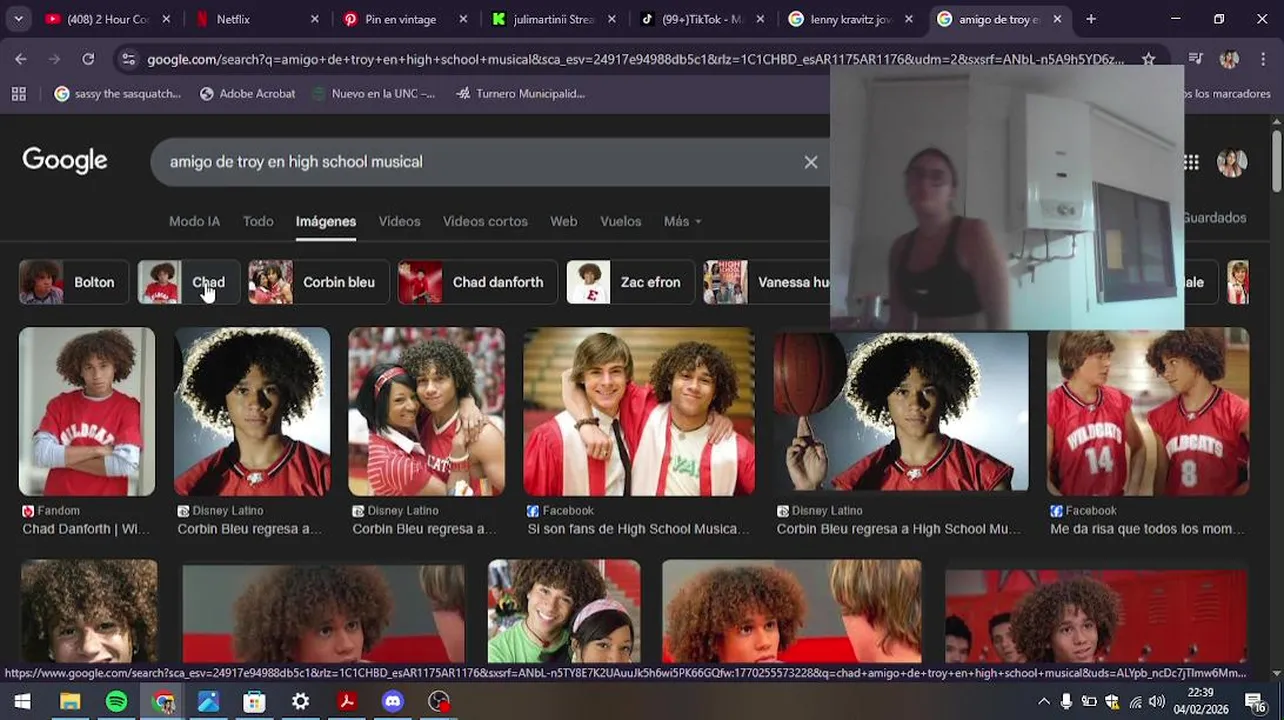
Task: Open the Wi-Fi network tray icon
Action: (x=1134, y=701)
